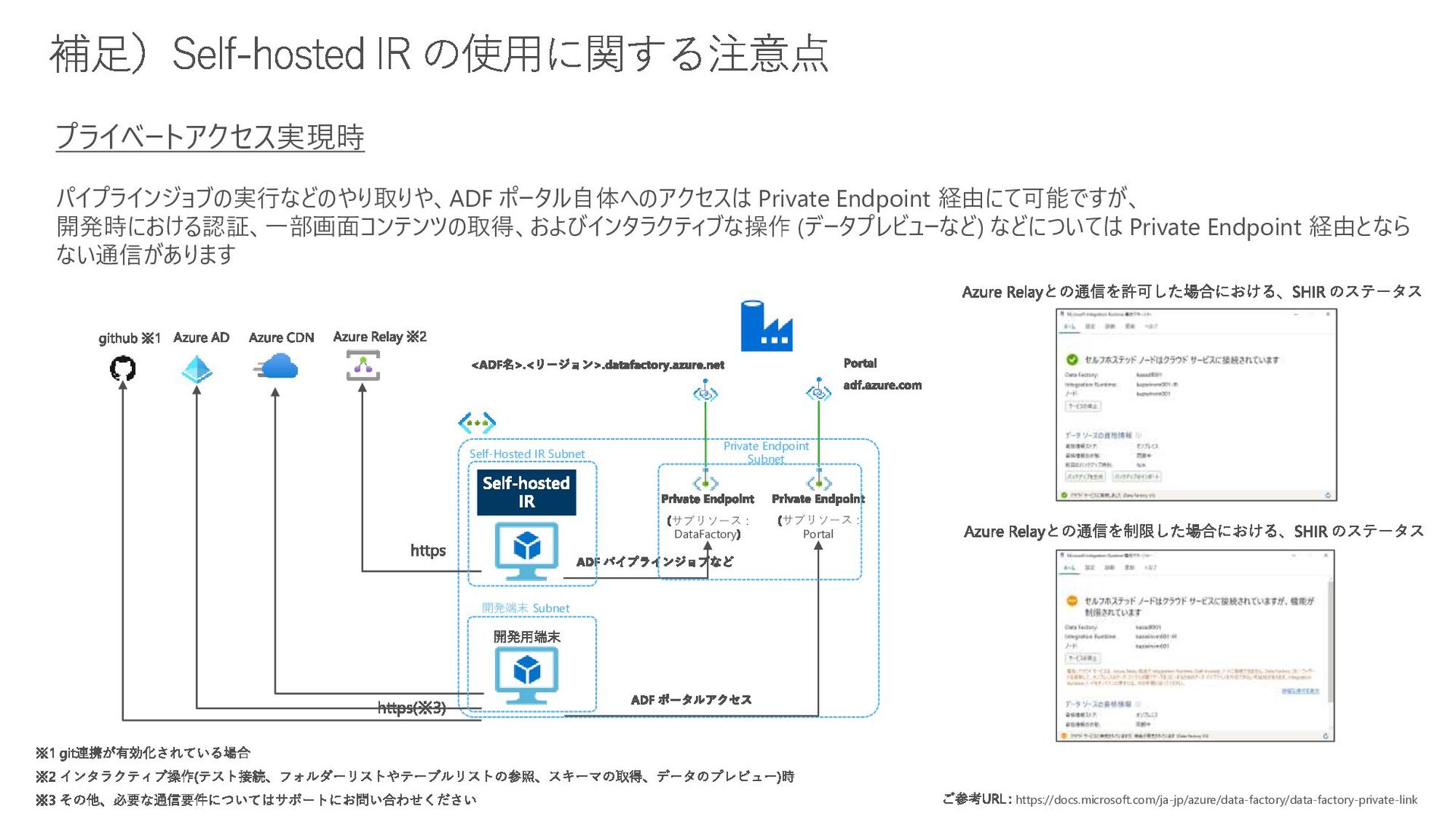Click the import backup button in the upper SHIR window
This screenshot has width=1456, height=819.
pos(1136,476)
